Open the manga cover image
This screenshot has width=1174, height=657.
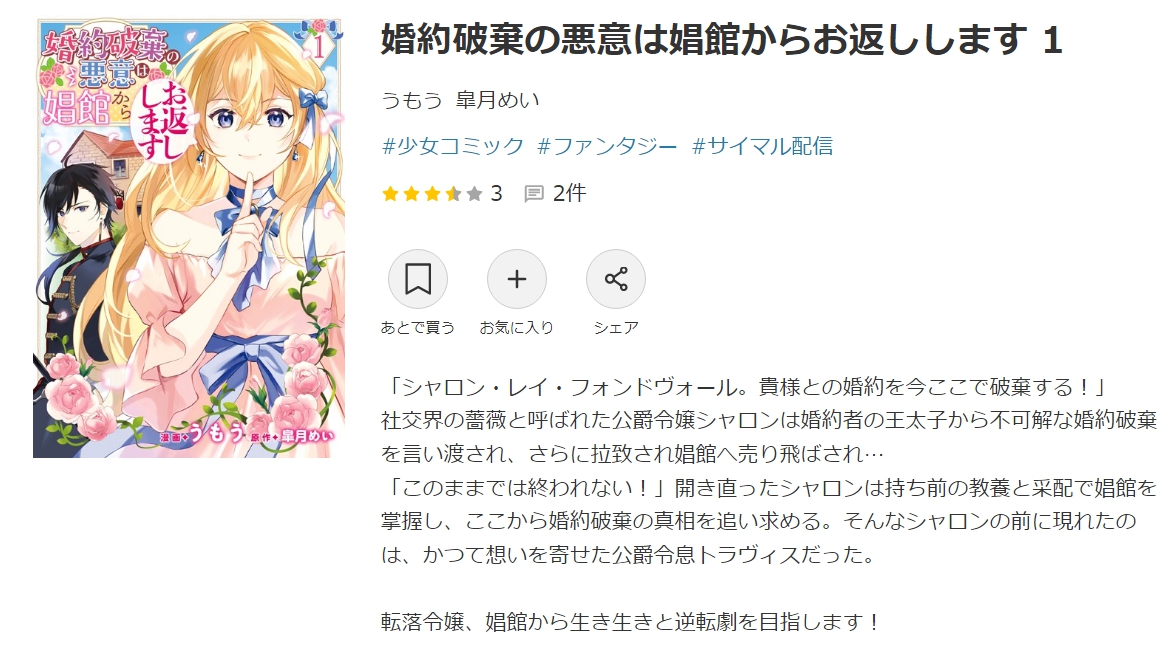click(x=188, y=238)
